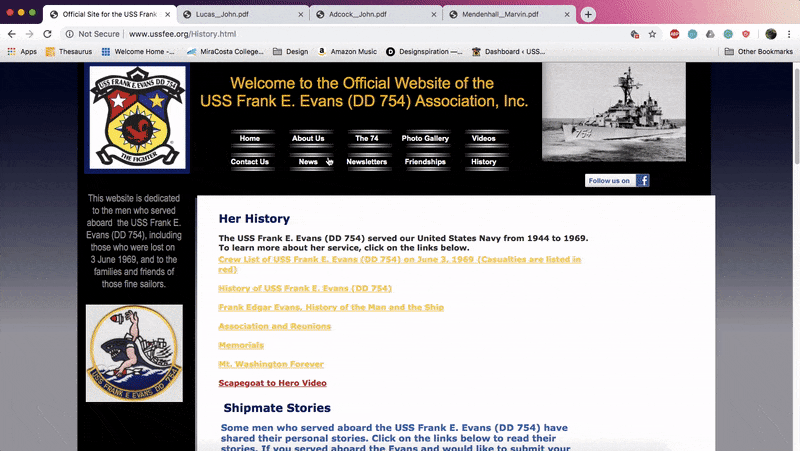This screenshot has height=451, width=800.
Task: Open the Friendships navigation button
Action: (425, 162)
